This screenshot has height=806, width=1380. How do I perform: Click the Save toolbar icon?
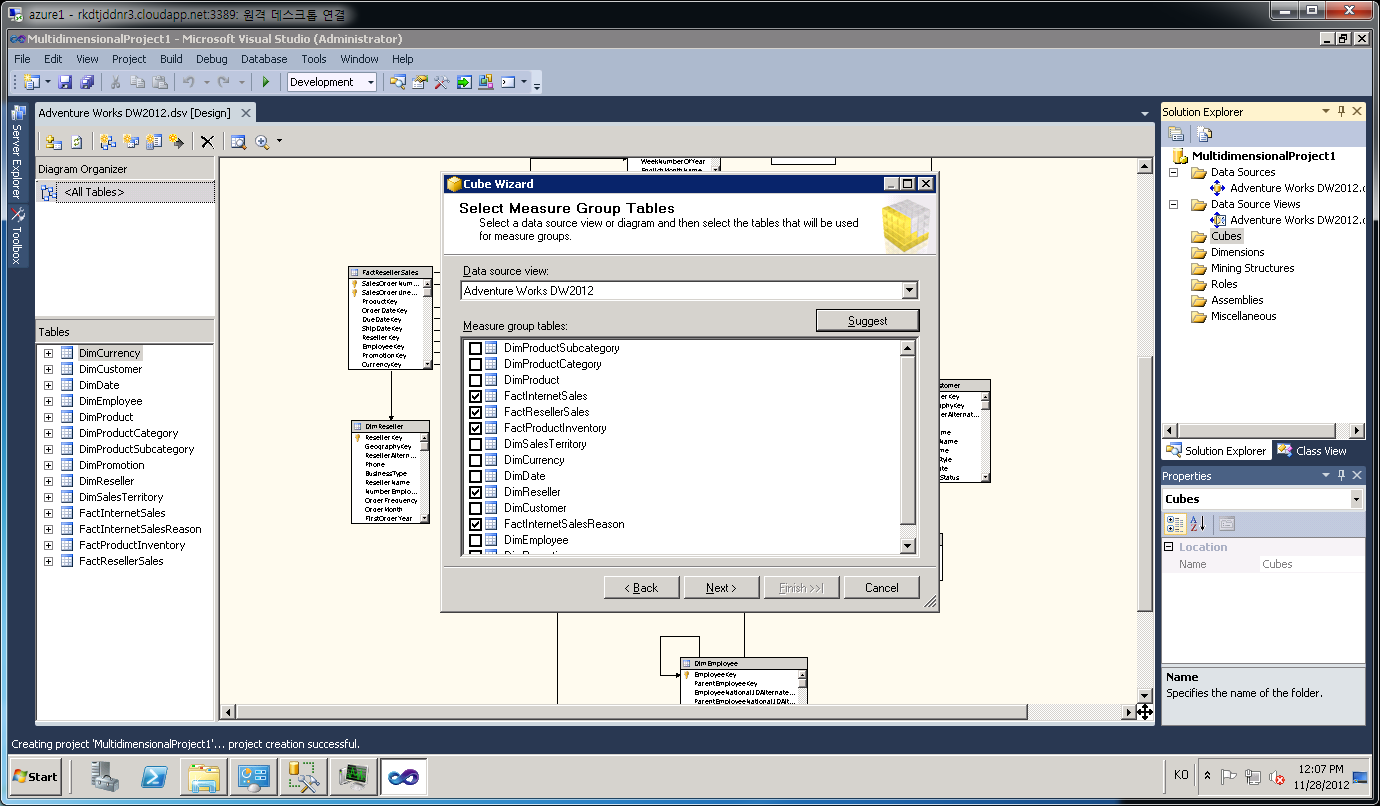65,82
